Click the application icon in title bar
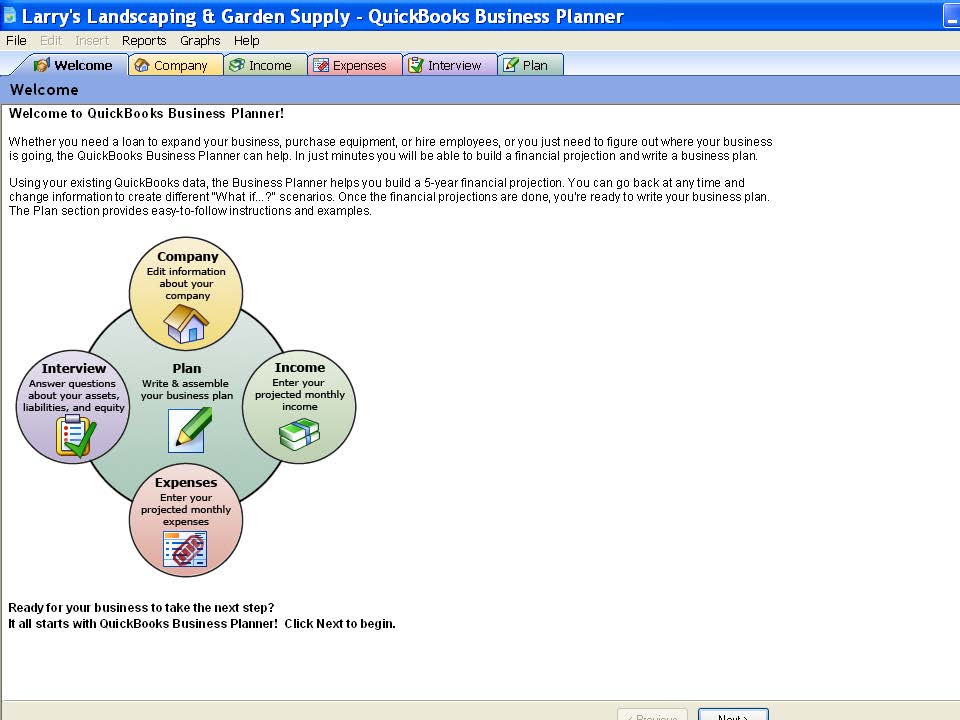This screenshot has height=720, width=960. coord(9,15)
